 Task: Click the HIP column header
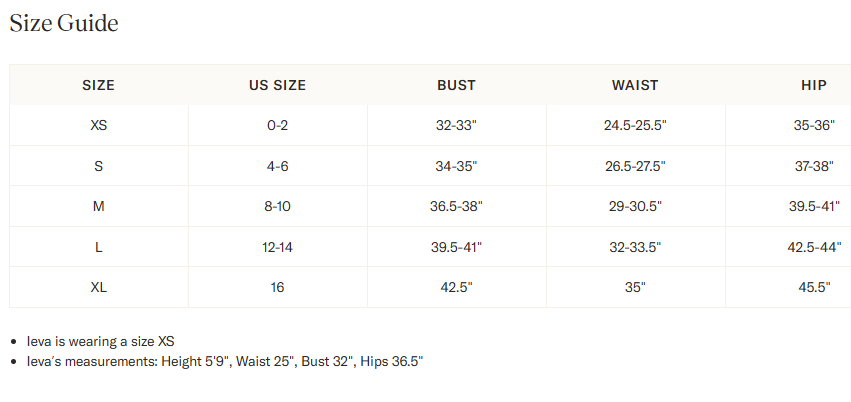coord(813,85)
